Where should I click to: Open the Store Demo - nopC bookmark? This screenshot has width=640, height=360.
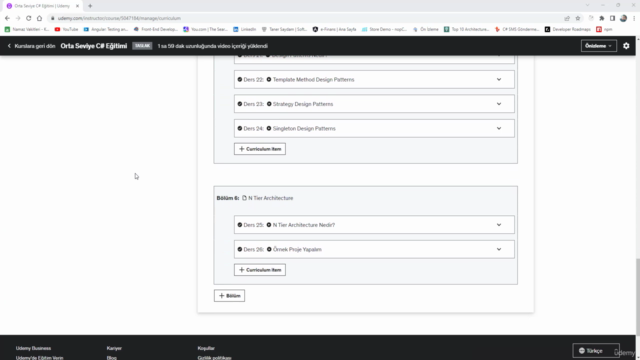384,29
